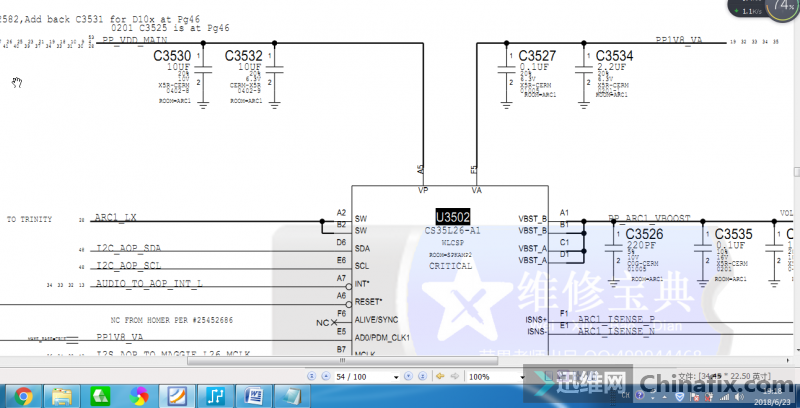Go to the first page of the document
Screen dimensions: 800x408
pos(312,376)
